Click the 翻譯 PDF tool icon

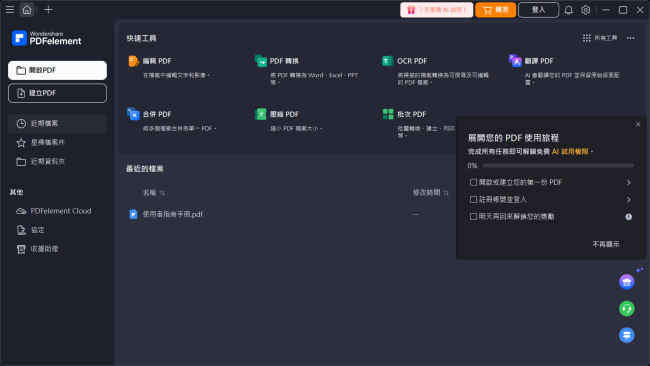tap(515, 61)
